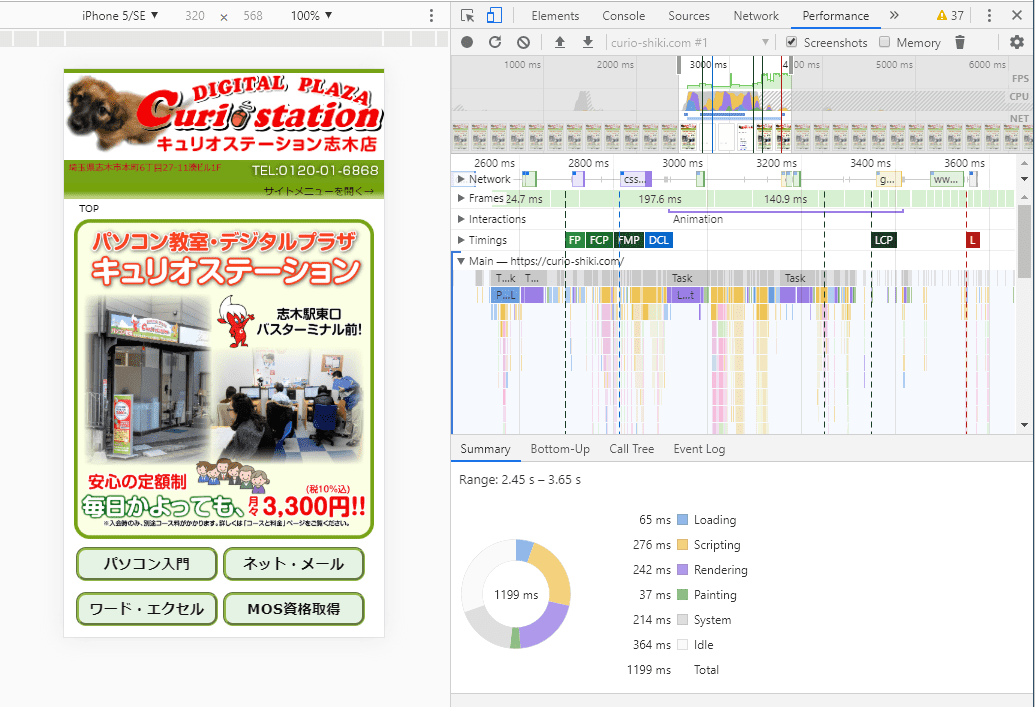
Task: Click the FP timing marker
Action: click(x=575, y=240)
